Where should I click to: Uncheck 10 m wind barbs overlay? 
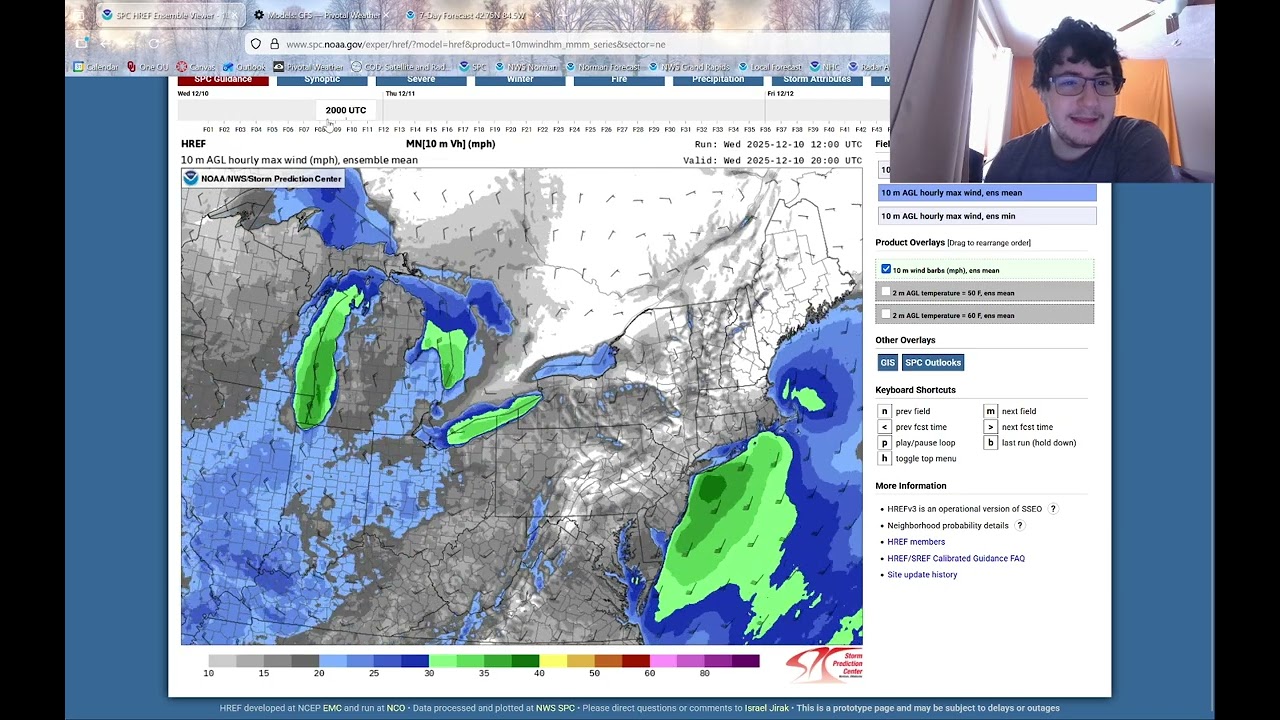click(886, 269)
